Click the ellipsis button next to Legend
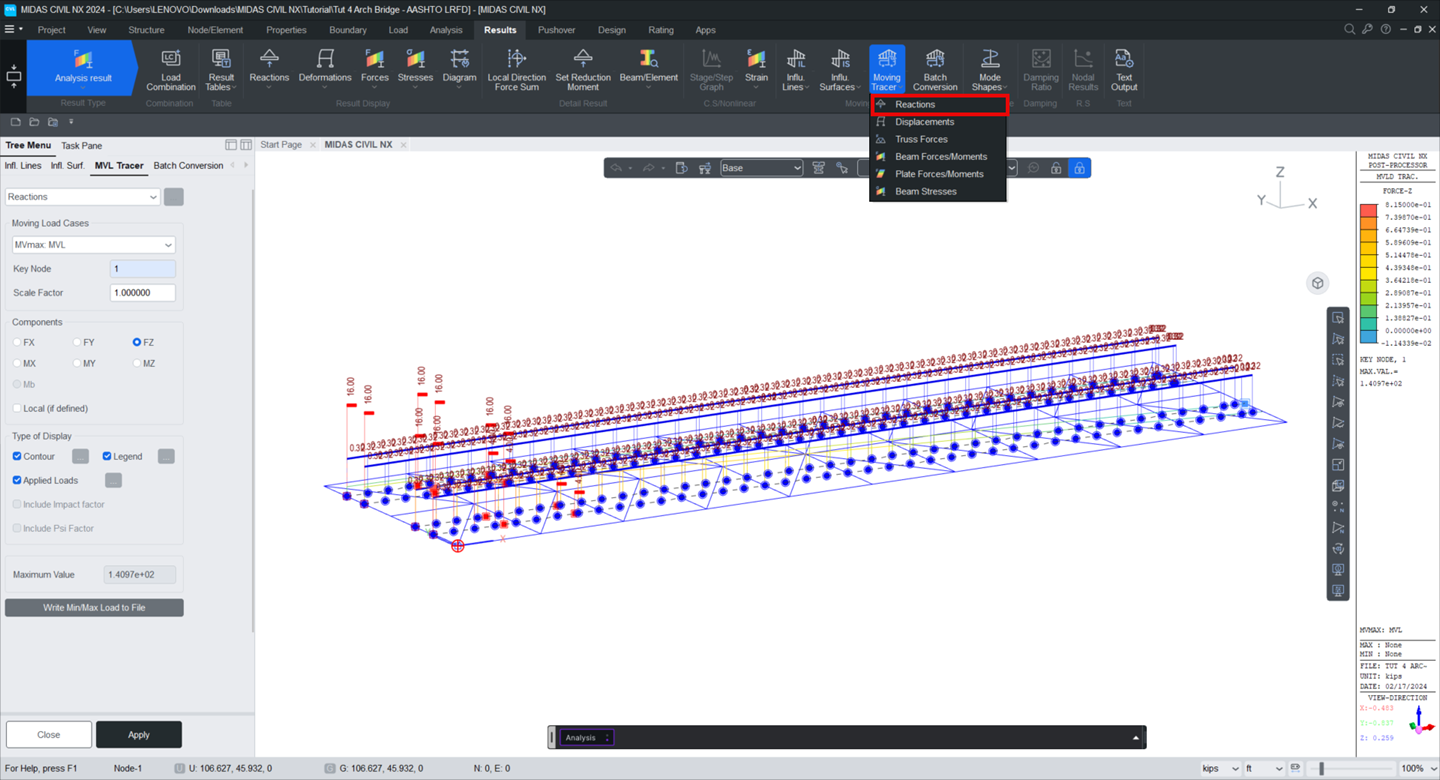This screenshot has height=780, width=1440. [x=166, y=456]
